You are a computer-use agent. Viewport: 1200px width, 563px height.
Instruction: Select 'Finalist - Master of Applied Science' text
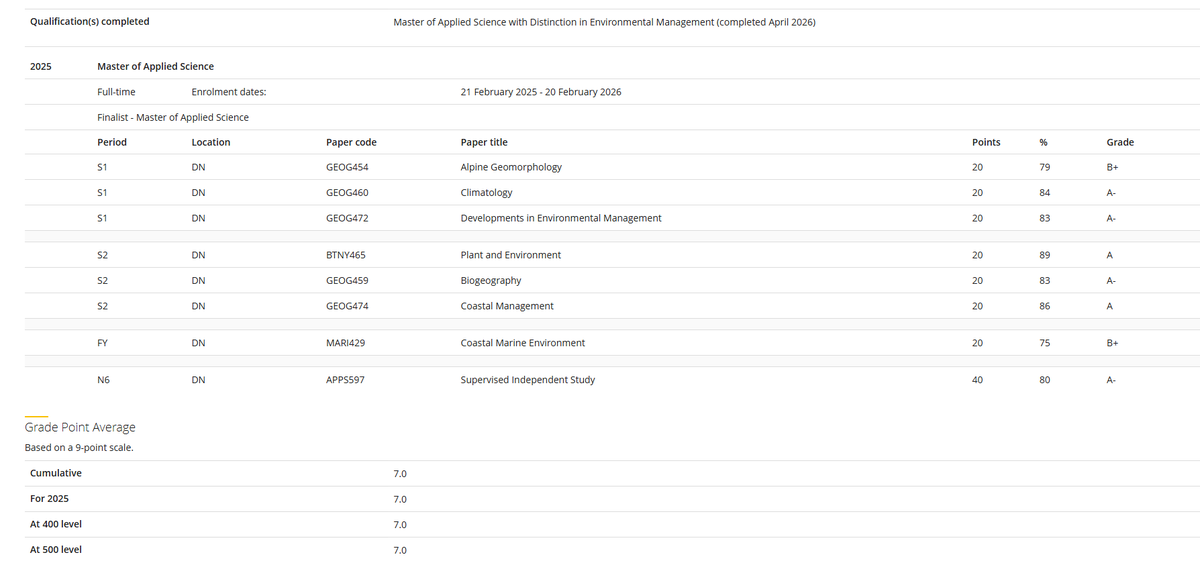click(173, 117)
